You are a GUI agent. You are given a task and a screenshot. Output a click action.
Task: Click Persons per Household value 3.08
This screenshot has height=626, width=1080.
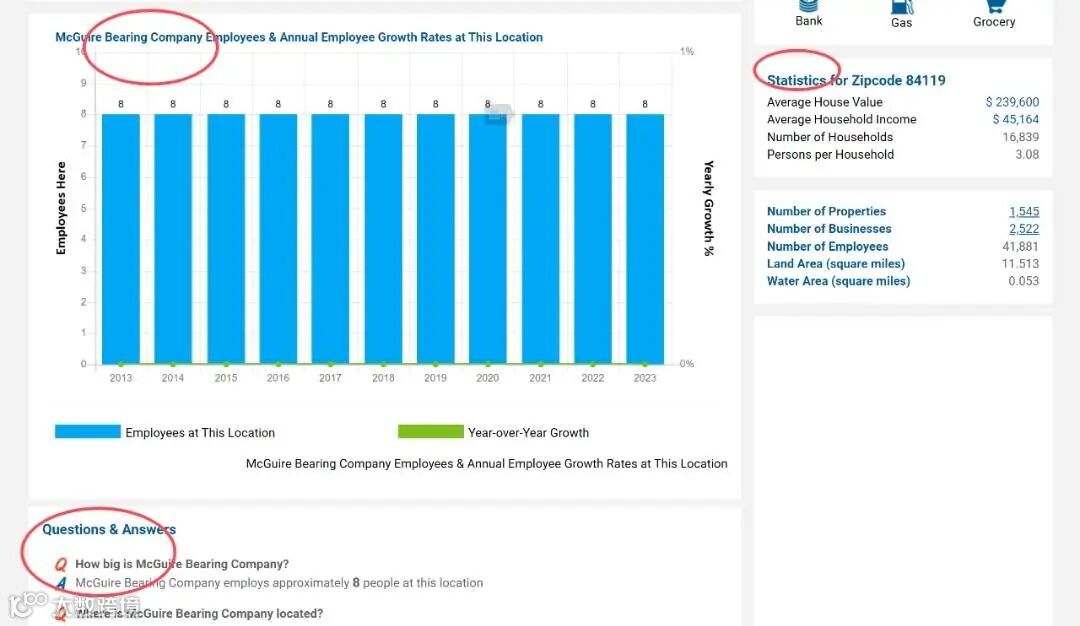1027,154
